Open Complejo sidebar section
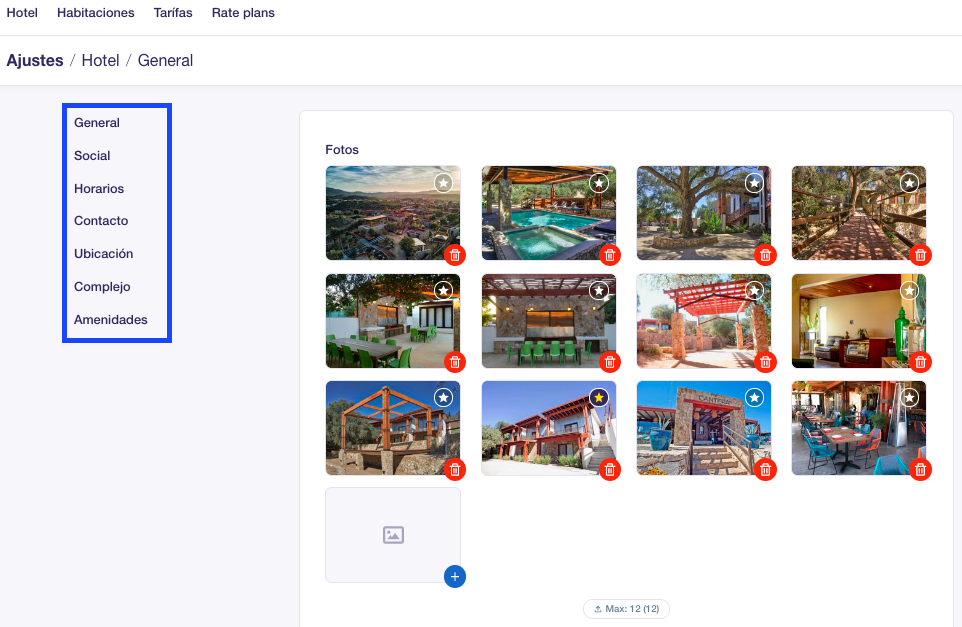 [102, 287]
